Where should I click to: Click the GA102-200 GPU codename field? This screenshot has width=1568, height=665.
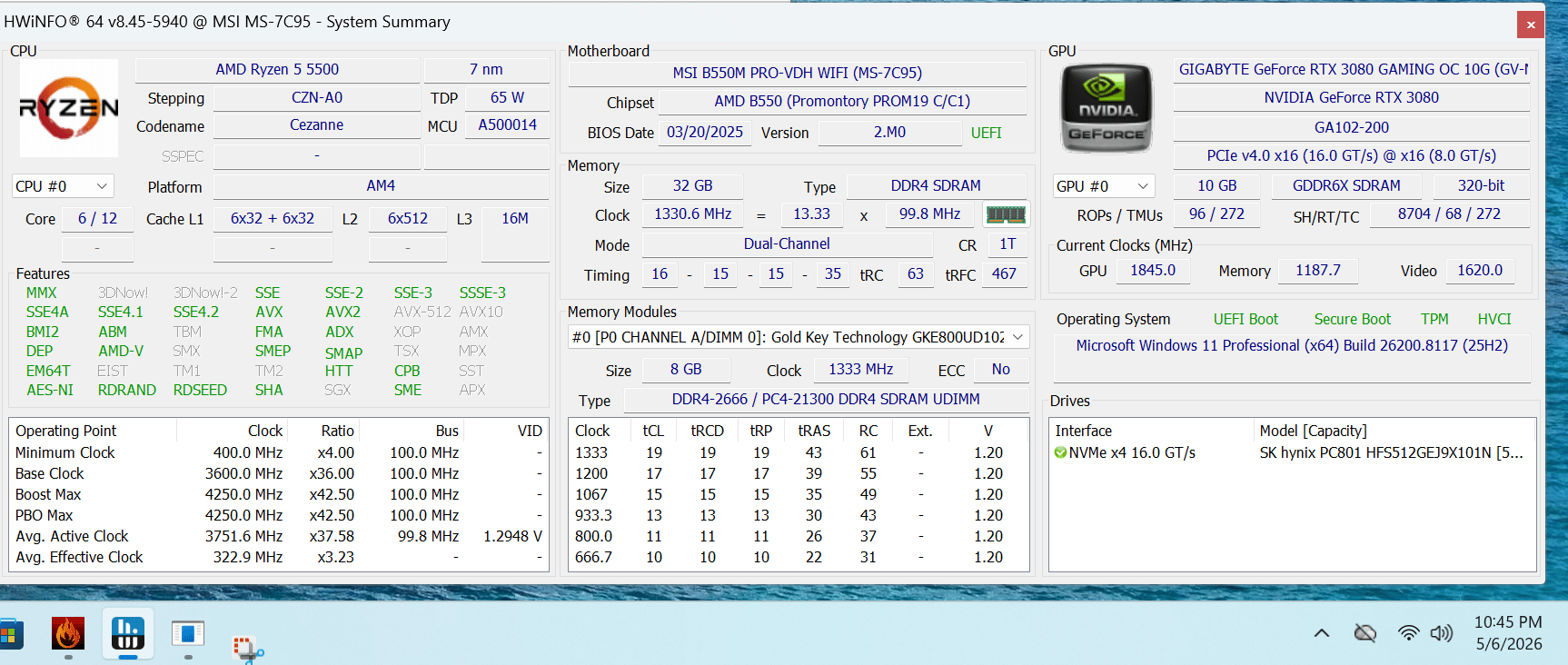[x=1352, y=127]
